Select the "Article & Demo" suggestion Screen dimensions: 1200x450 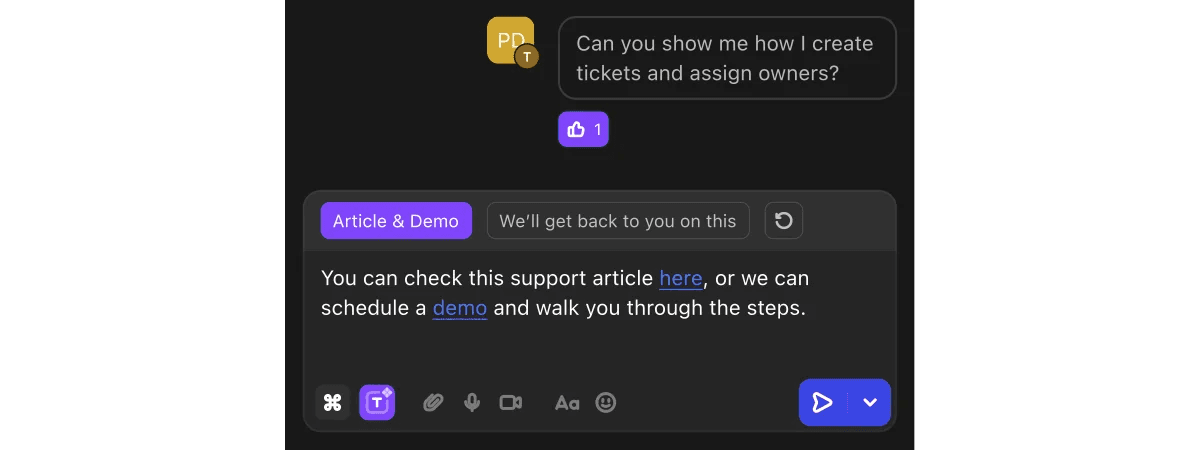click(x=396, y=221)
